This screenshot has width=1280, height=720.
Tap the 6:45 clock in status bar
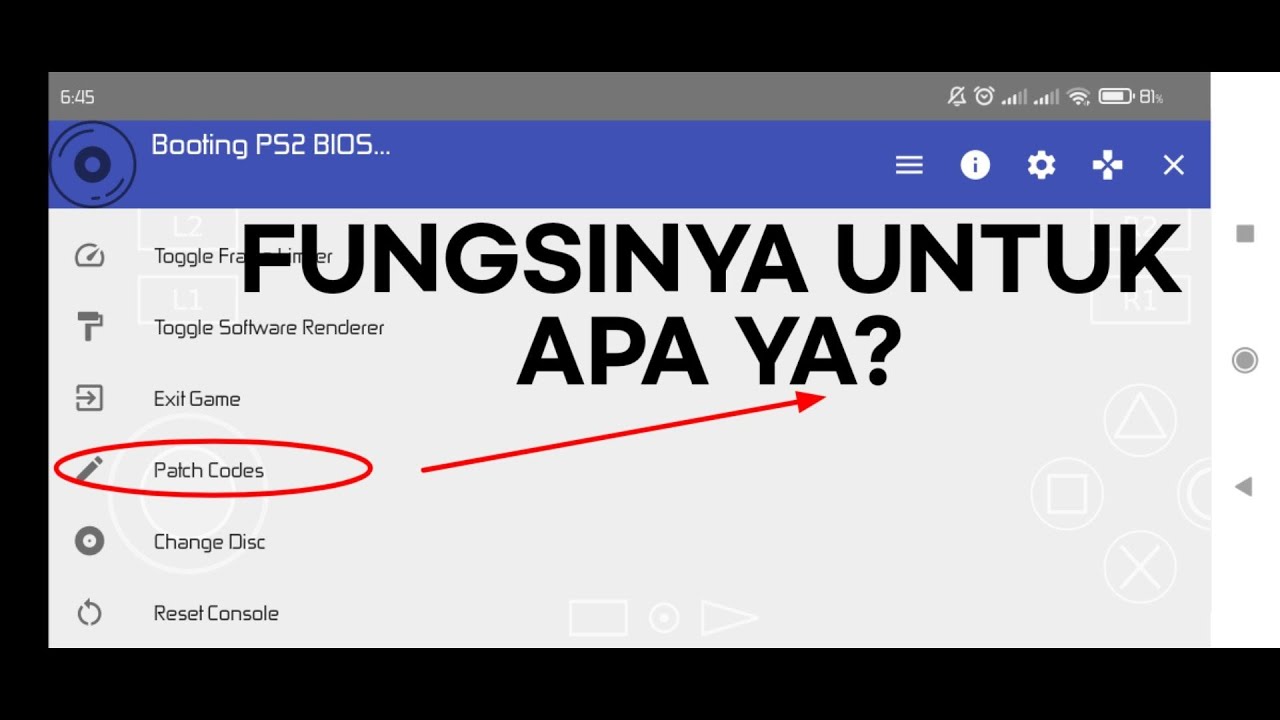pyautogui.click(x=77, y=97)
